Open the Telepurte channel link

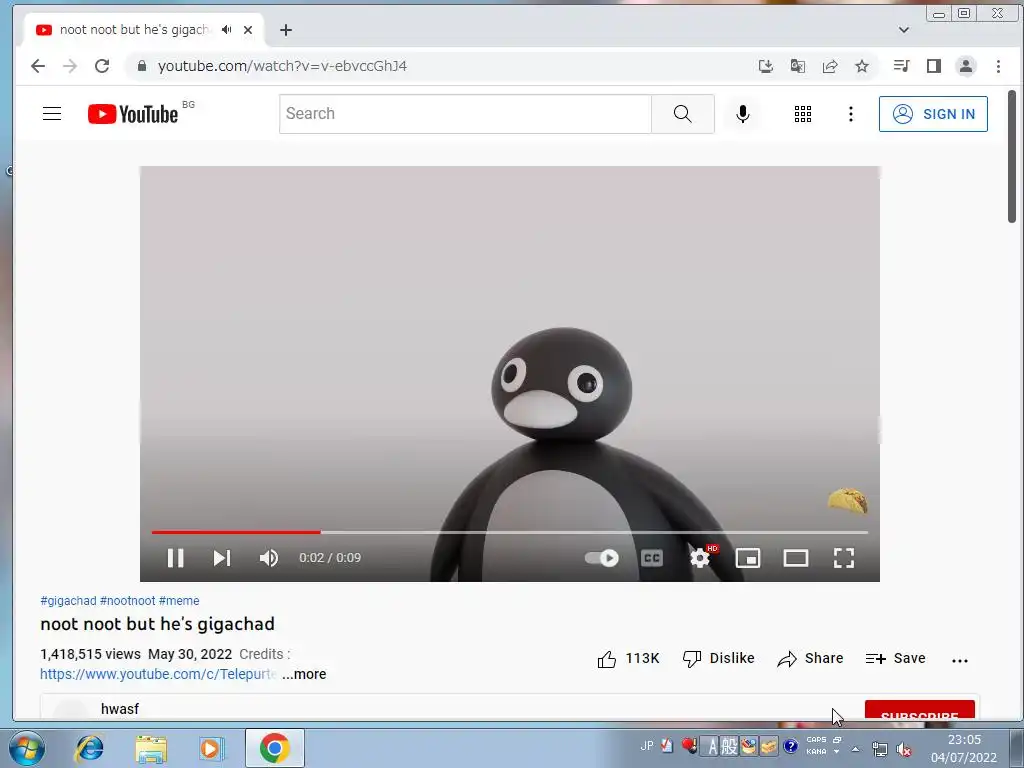click(x=158, y=674)
